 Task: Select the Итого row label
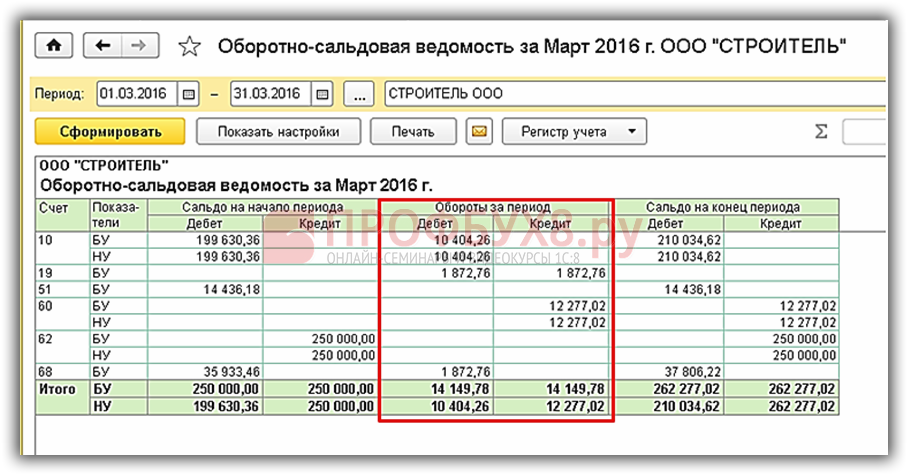(62, 388)
